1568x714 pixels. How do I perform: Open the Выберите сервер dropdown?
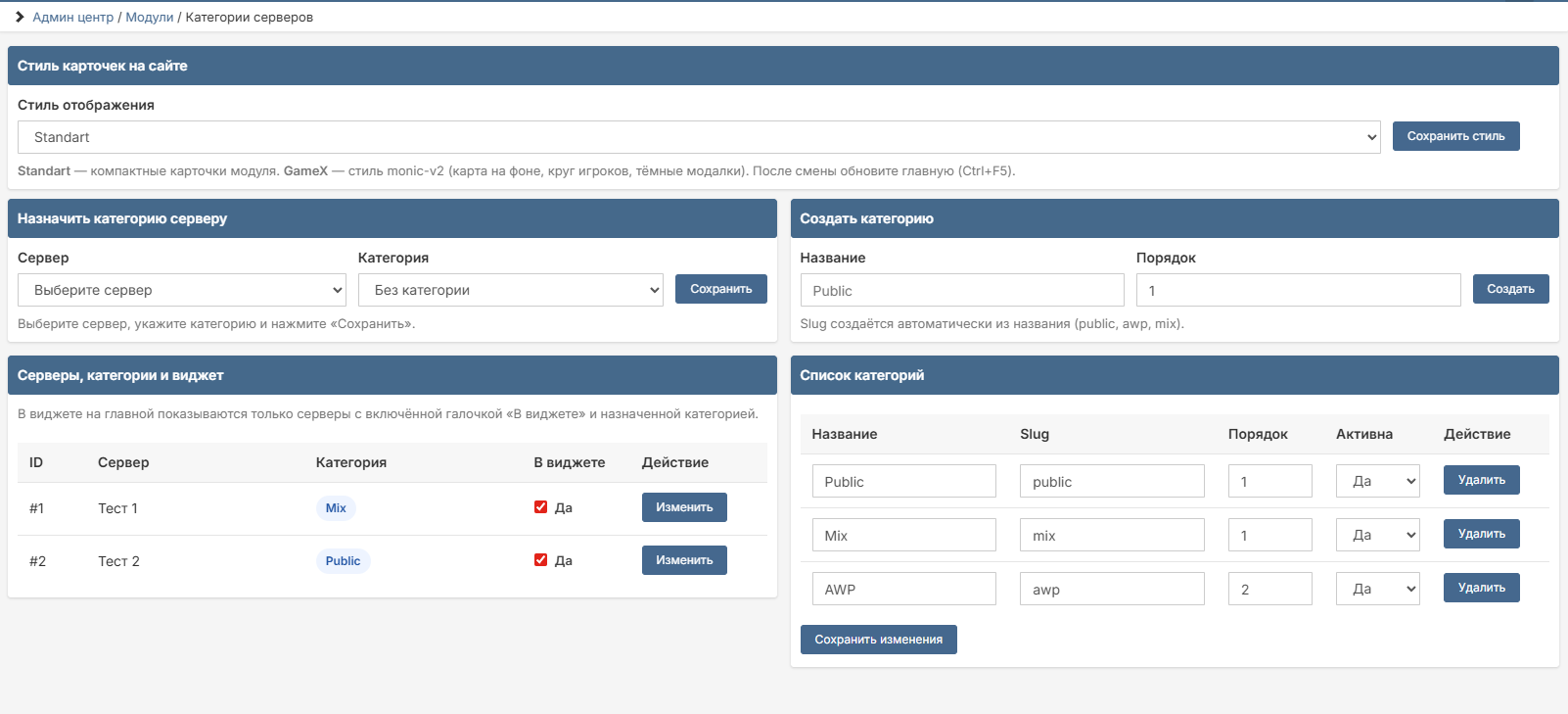click(x=182, y=290)
